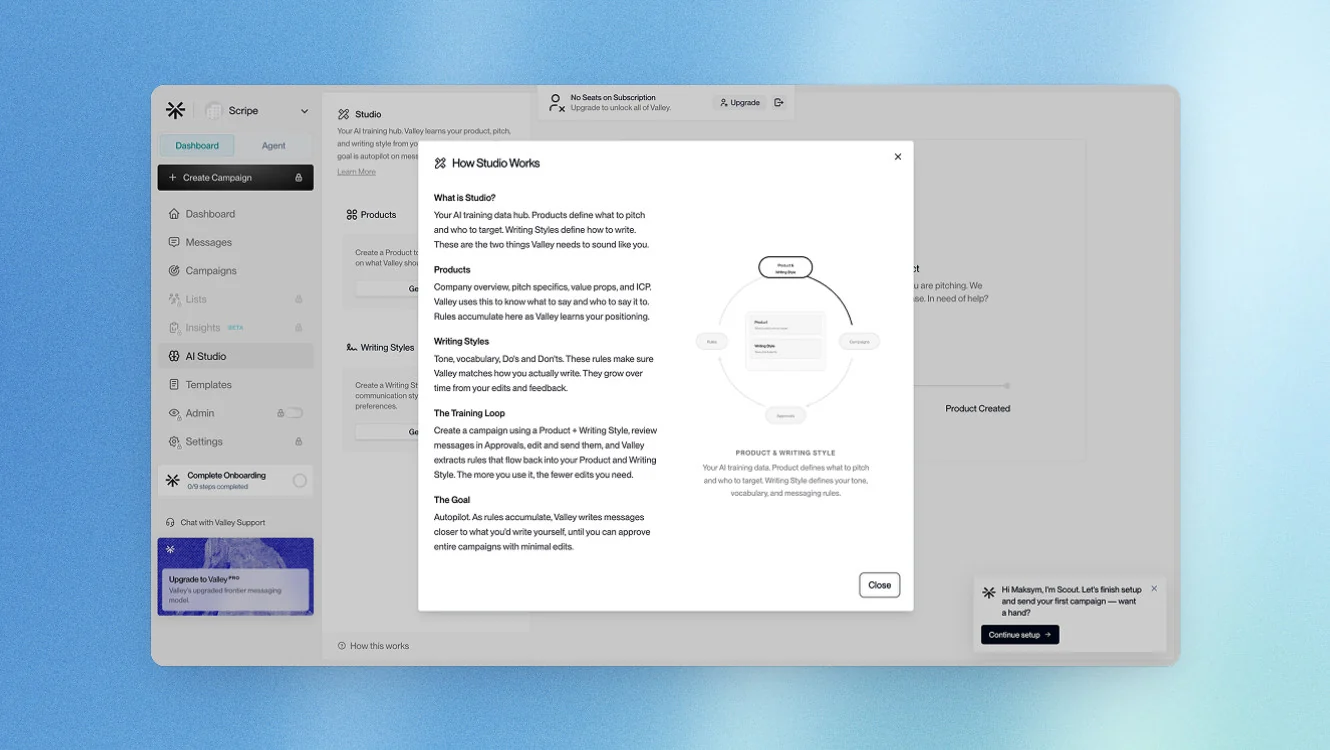Click the logout icon next to Upgrade
Viewport: 1330px width, 750px height.
pos(779,103)
